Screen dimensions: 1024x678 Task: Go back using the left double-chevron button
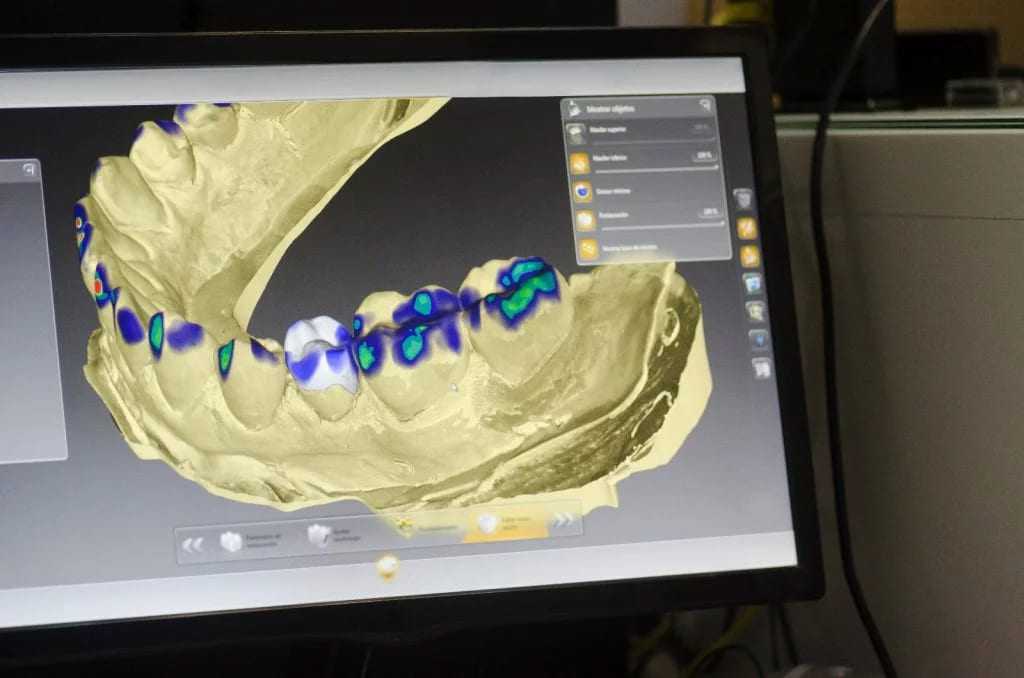(x=194, y=544)
